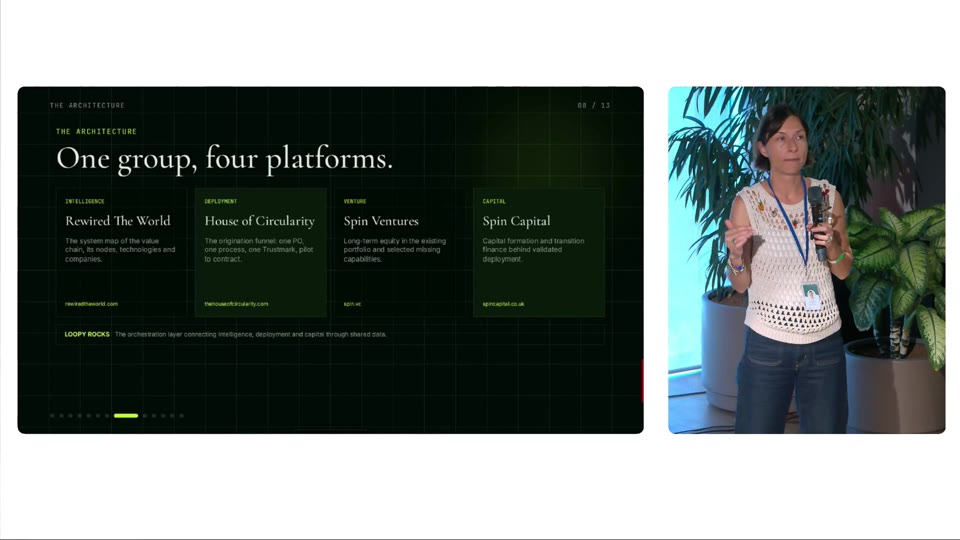
Task: Select the House of Circularity card title
Action: coord(260,221)
